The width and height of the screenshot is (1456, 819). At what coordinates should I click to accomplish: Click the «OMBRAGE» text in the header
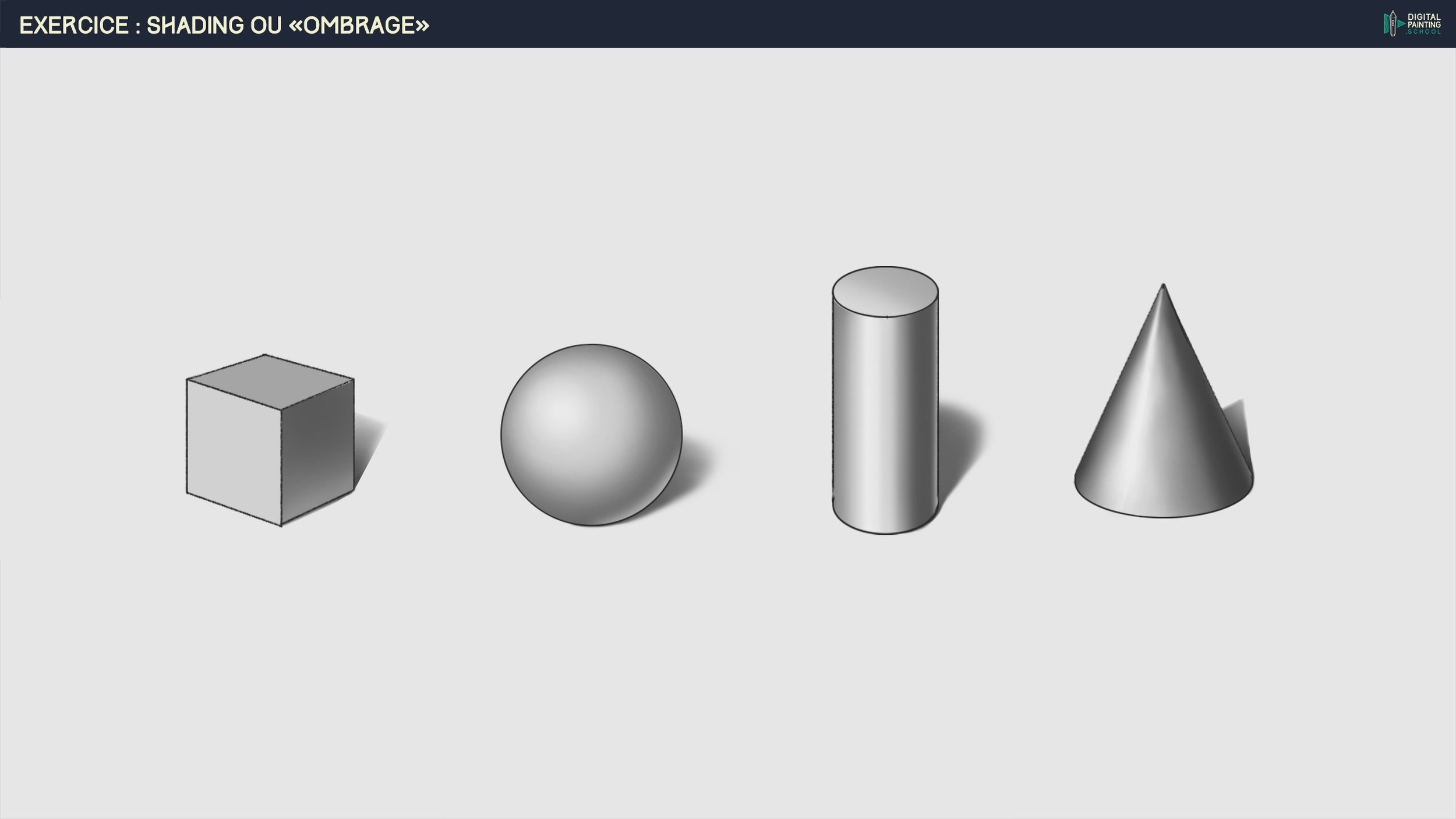pos(359,25)
